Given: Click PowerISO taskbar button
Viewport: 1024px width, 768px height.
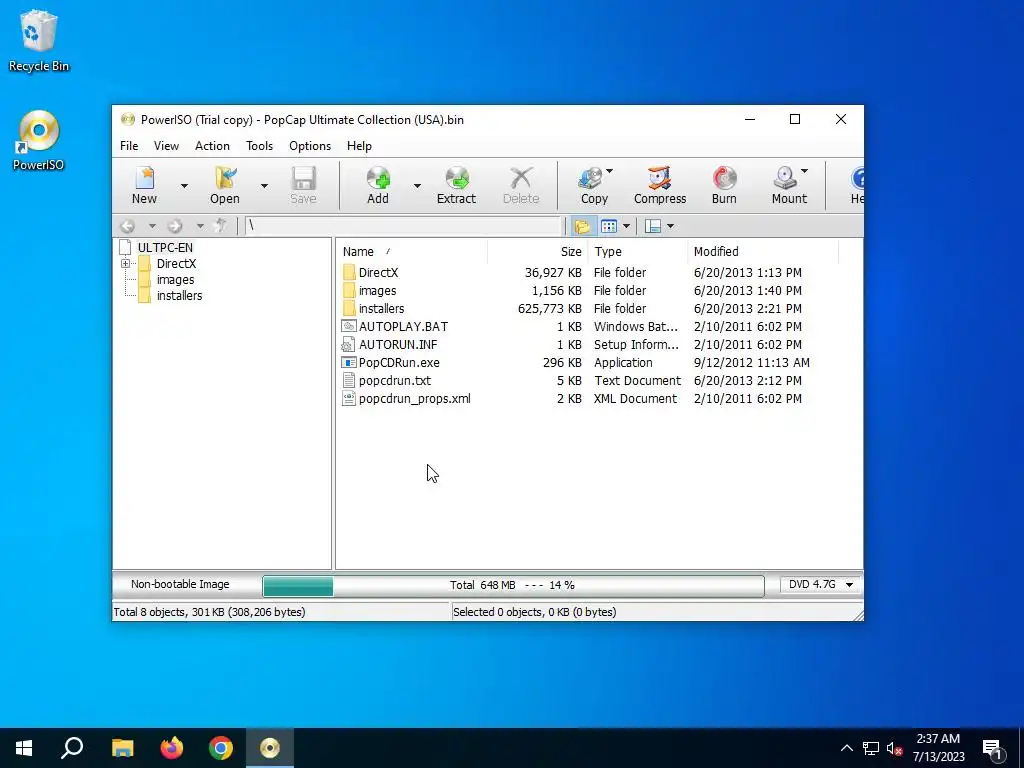Looking at the screenshot, I should pyautogui.click(x=270, y=748).
